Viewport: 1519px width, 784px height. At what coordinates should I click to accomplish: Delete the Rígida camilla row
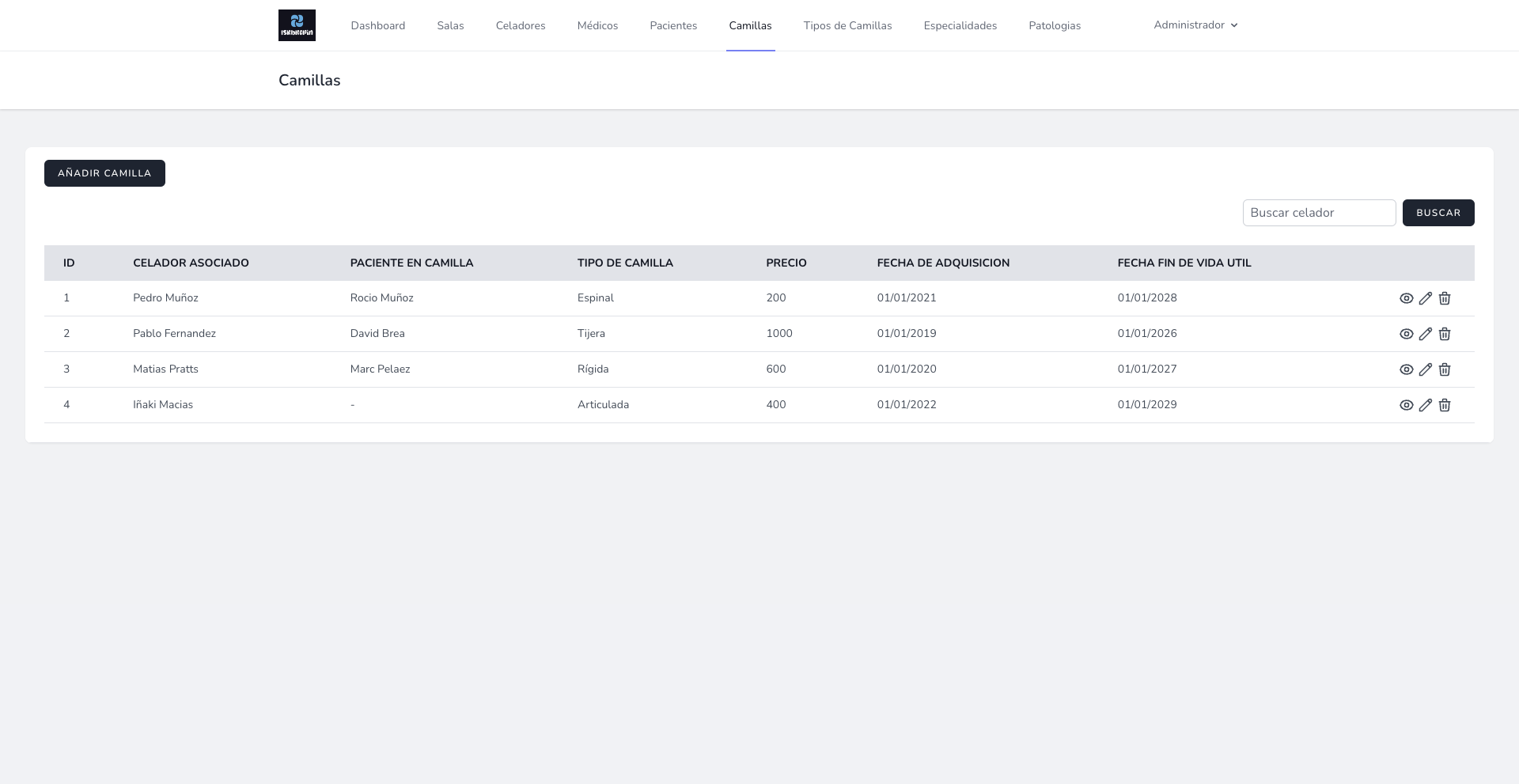click(x=1444, y=369)
